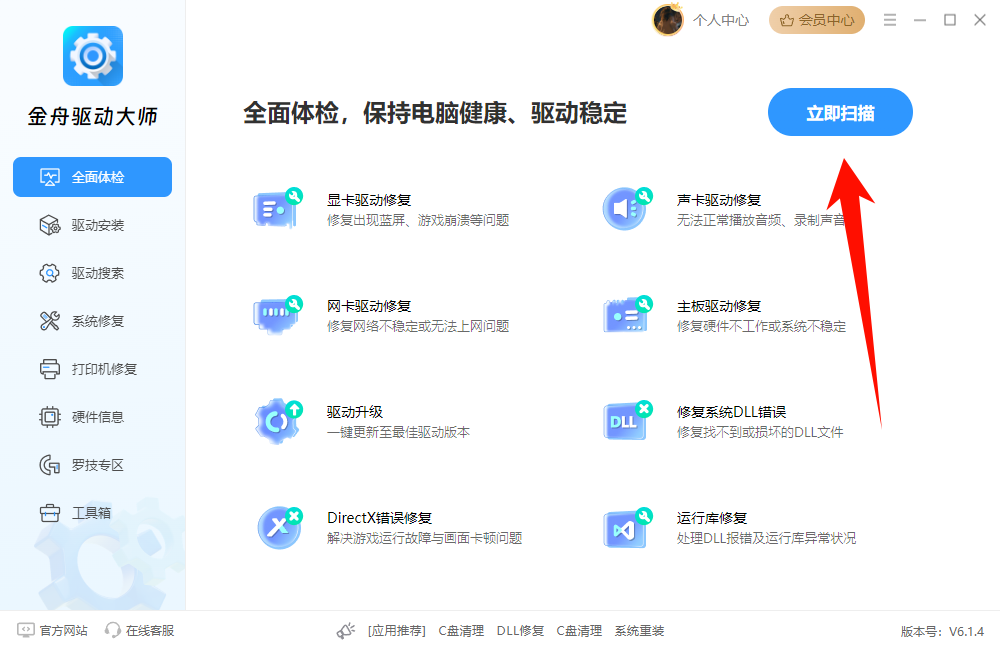Minimize the application window
The height and width of the screenshot is (650, 1000).
(x=920, y=20)
